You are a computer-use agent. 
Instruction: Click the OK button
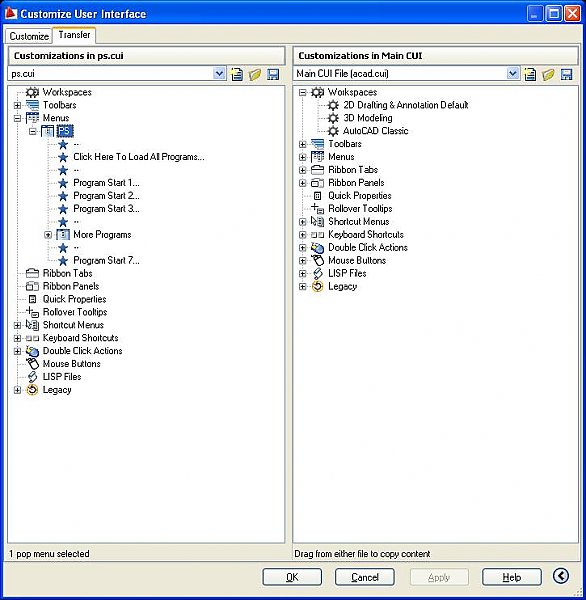[292, 577]
